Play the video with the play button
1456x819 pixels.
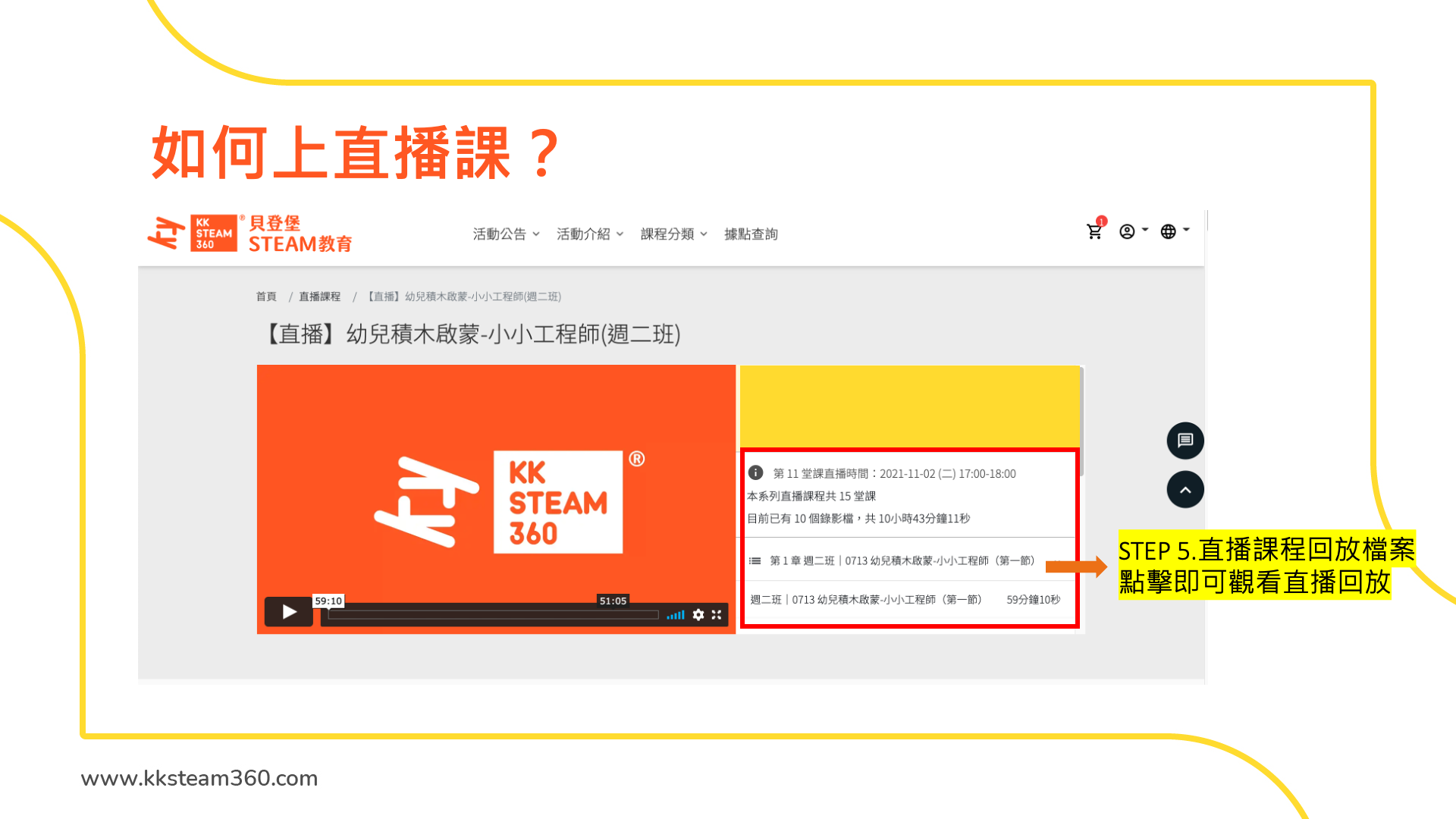click(289, 612)
